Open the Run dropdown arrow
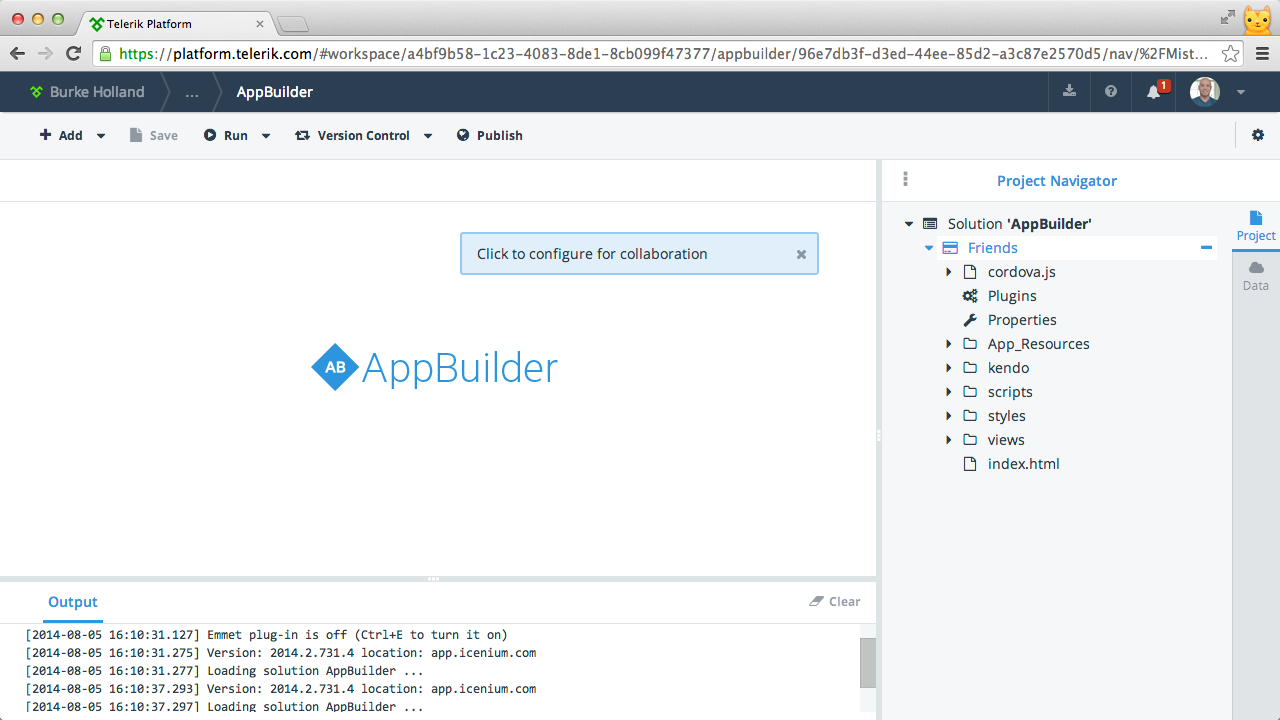The width and height of the screenshot is (1280, 720). pos(266,136)
